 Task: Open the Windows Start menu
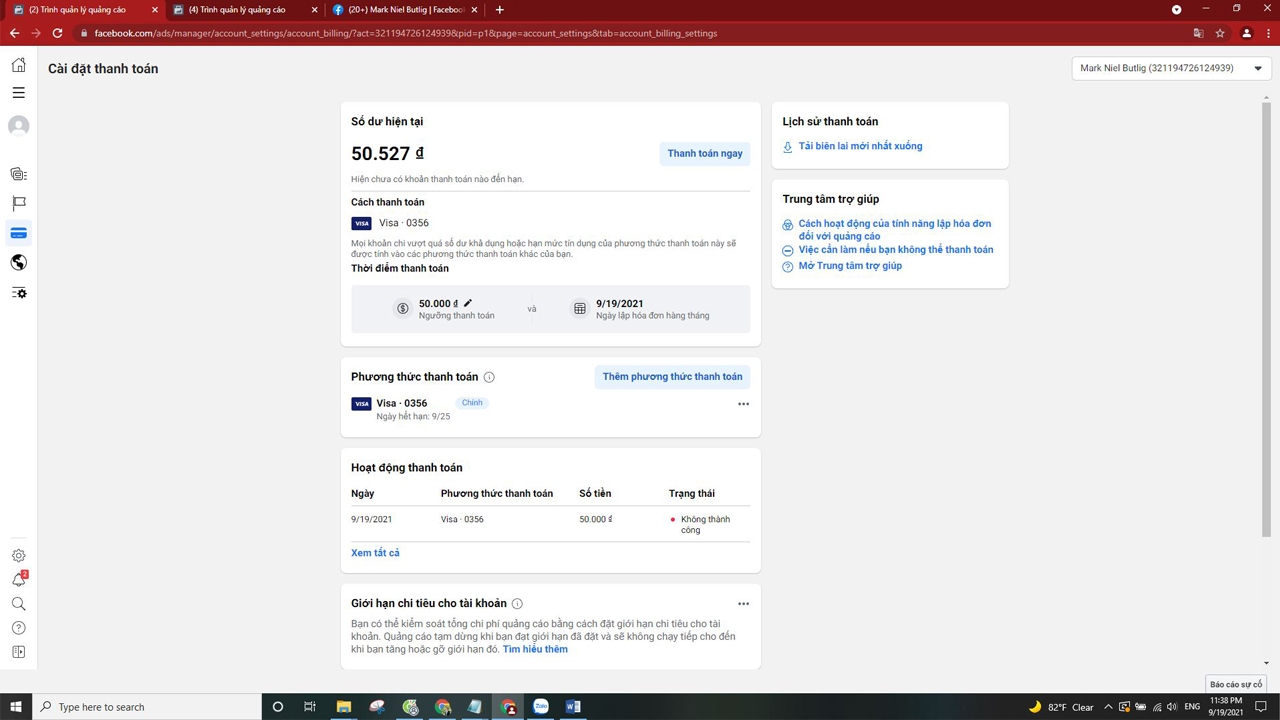pos(16,707)
